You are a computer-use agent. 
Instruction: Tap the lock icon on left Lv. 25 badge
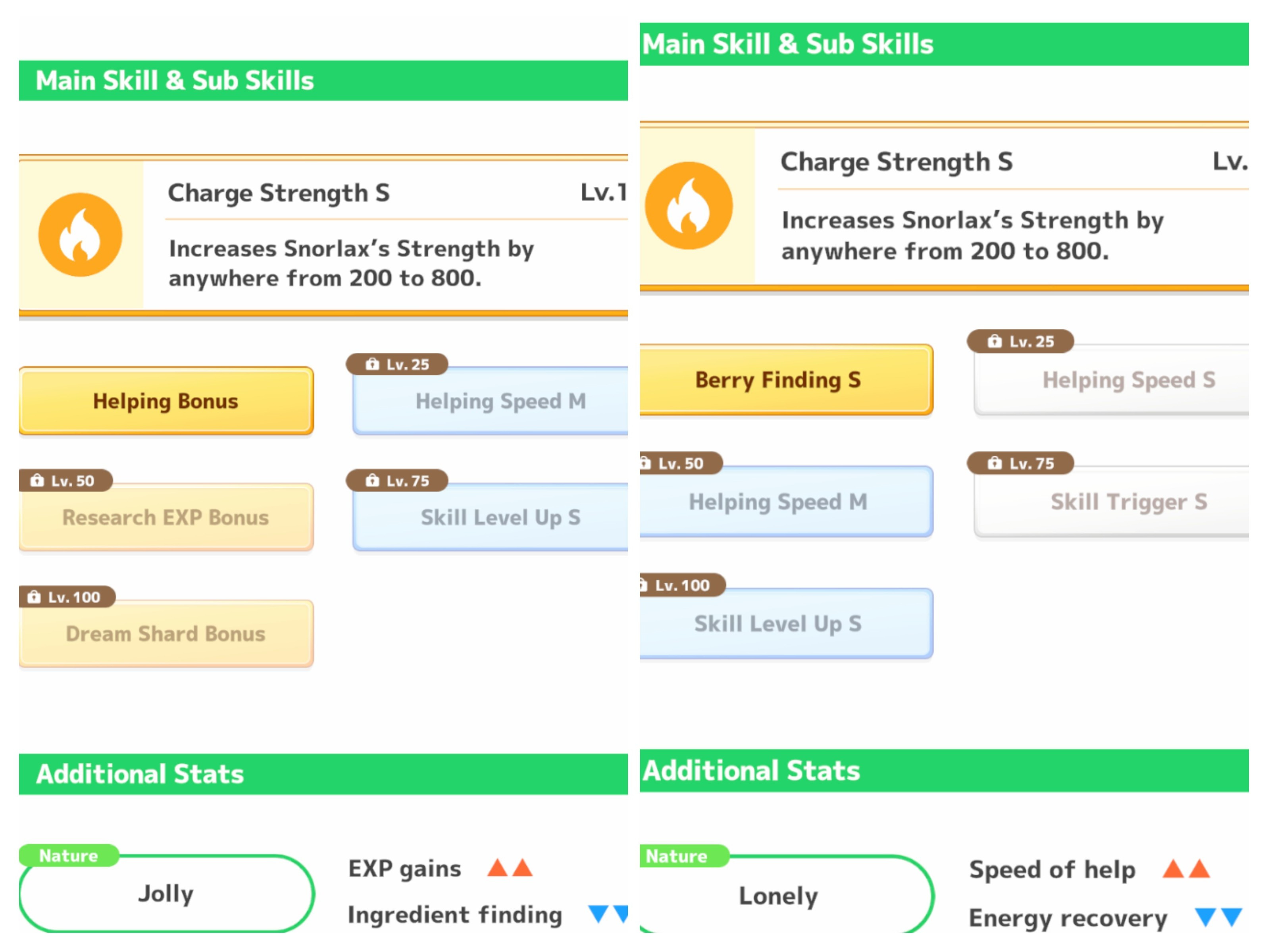coord(373,364)
